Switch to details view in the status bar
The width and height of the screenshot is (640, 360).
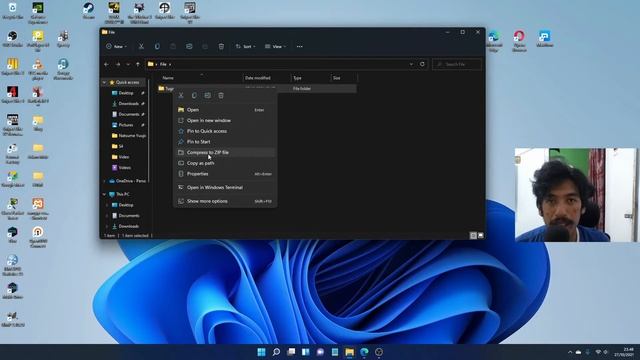pos(473,236)
